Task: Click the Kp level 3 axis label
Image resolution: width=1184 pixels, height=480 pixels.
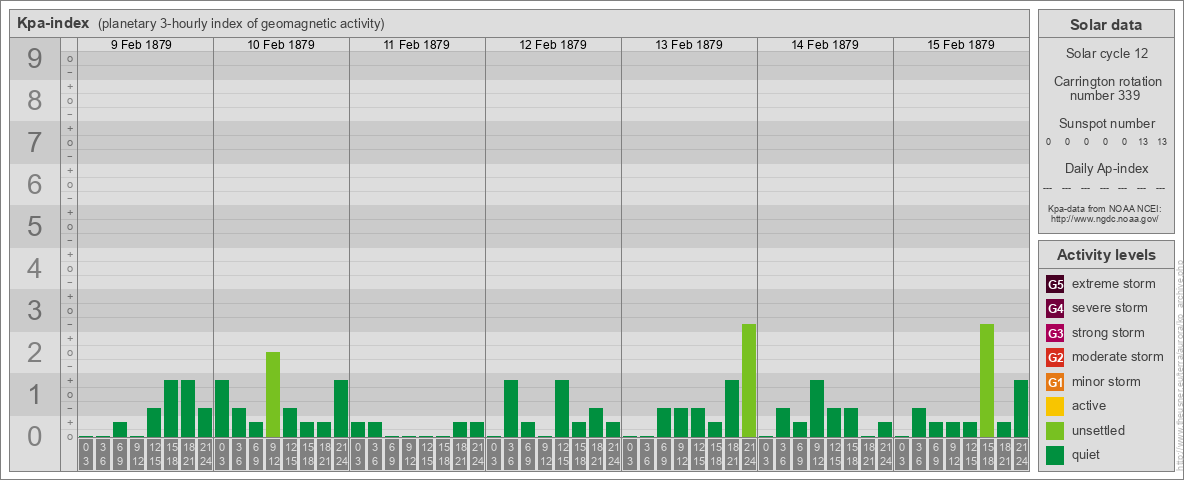Action: [x=35, y=310]
